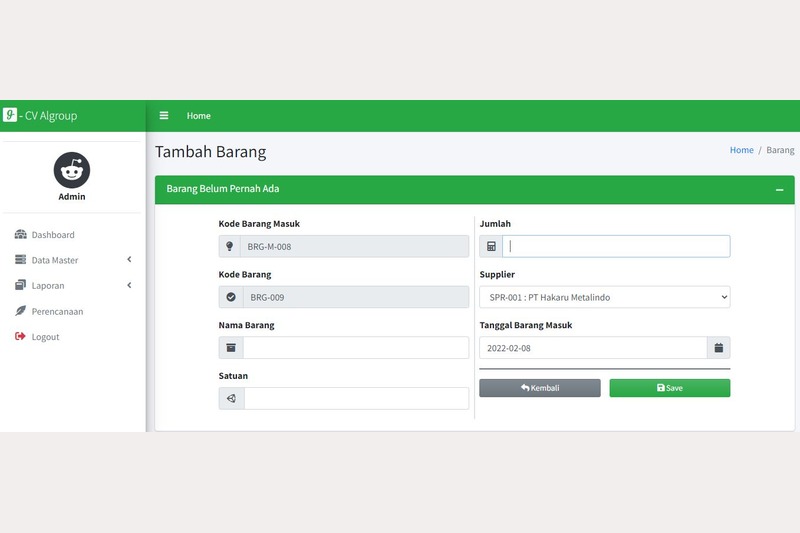The width and height of the screenshot is (800, 533).
Task: Go to Perencanaan in the sidebar
Action: tap(57, 311)
